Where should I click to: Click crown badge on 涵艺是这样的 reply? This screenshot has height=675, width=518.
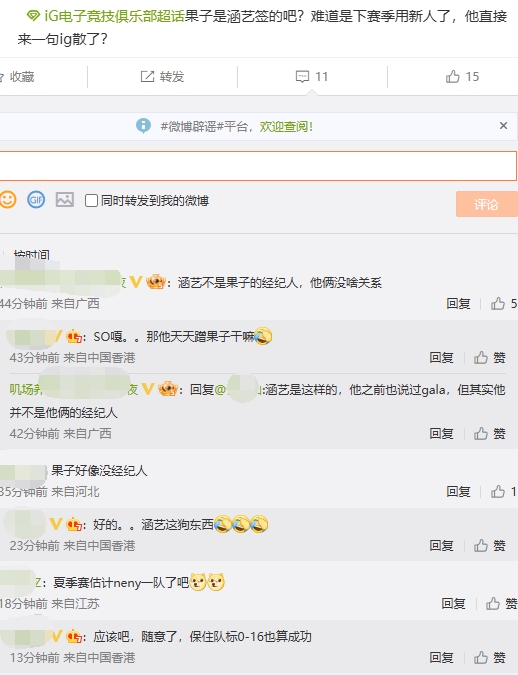167,390
